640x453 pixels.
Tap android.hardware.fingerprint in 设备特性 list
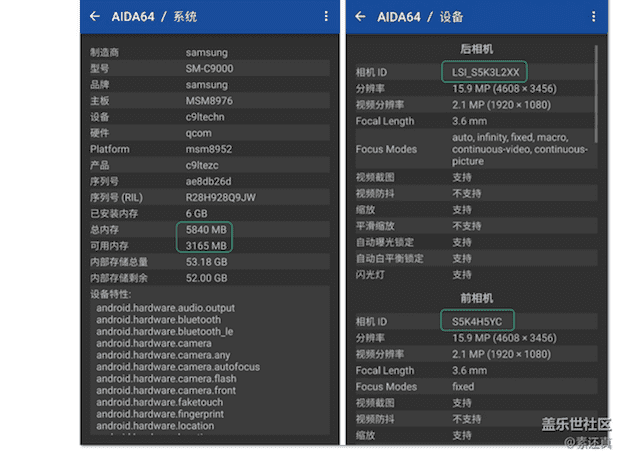pos(160,413)
